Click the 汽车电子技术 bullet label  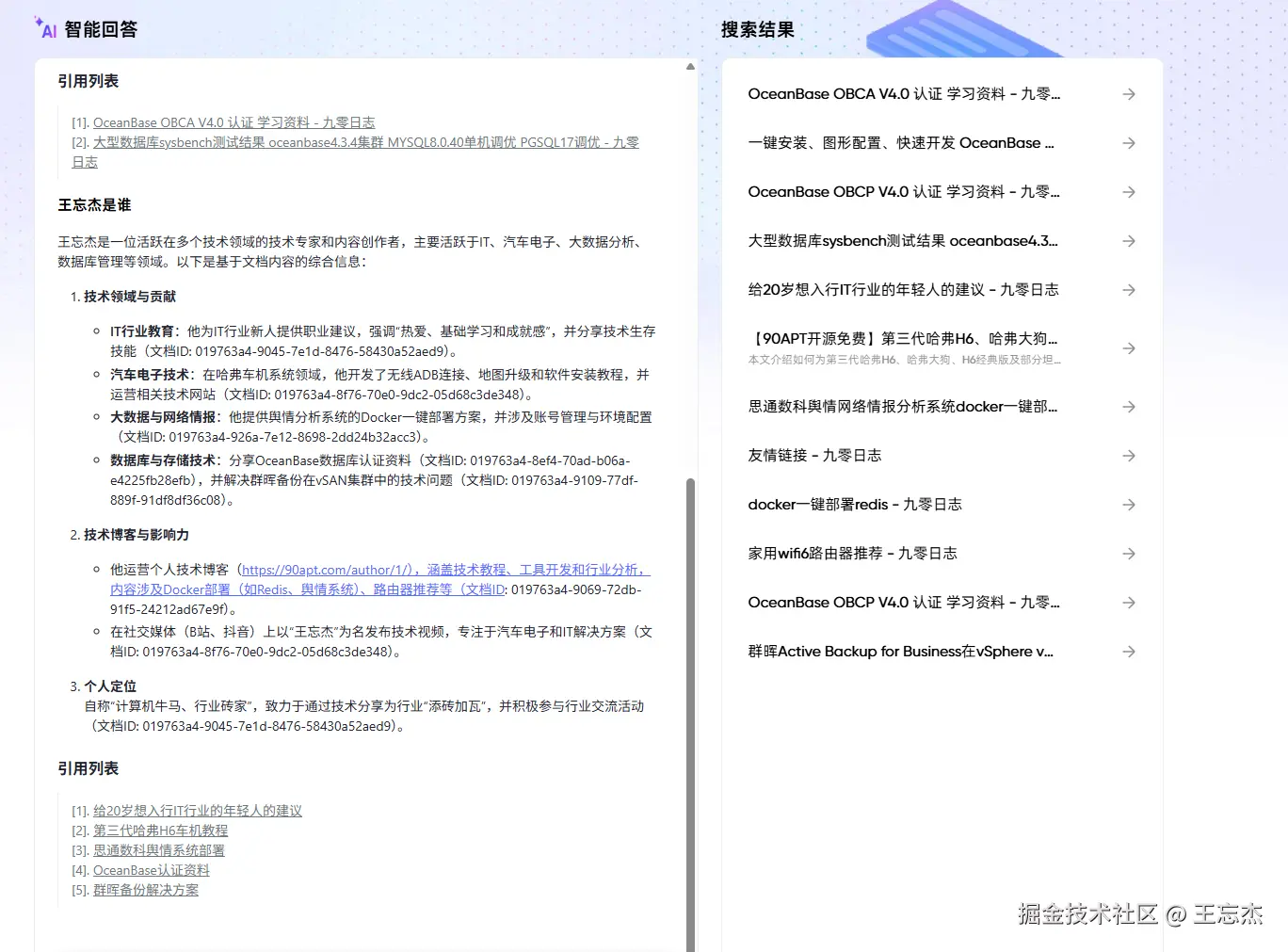click(150, 375)
